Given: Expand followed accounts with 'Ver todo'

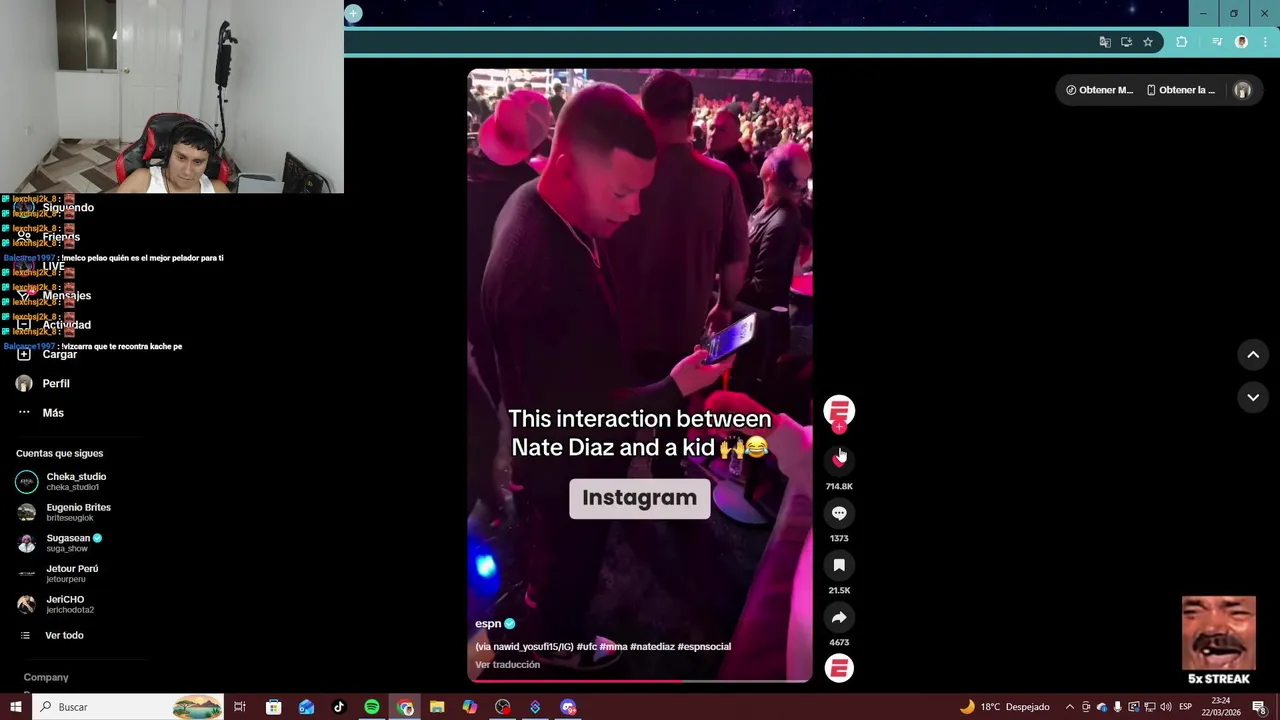Looking at the screenshot, I should 52,636.
